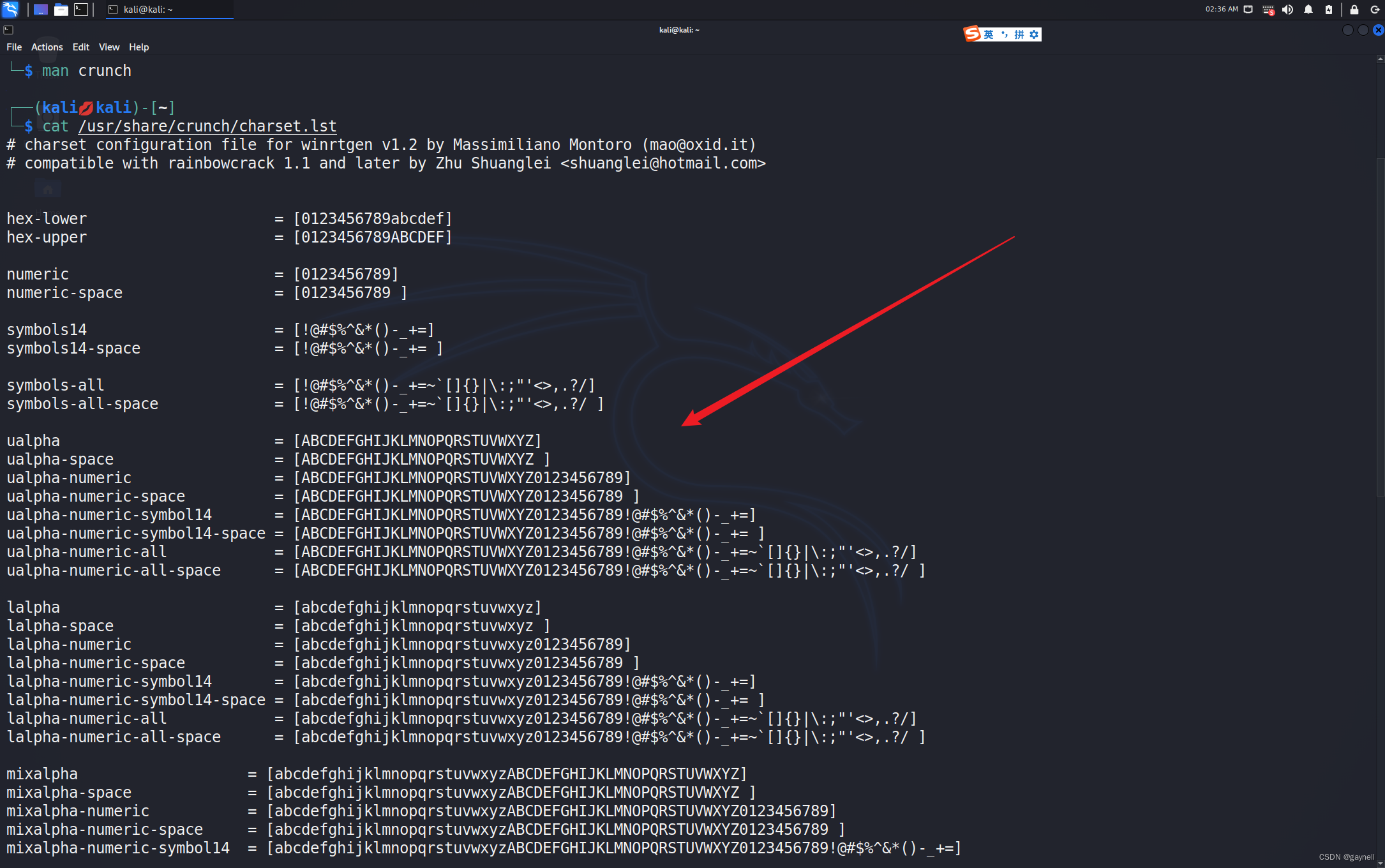Screen dimensions: 1385x868
Task: Close the terminal window
Action: [1379, 30]
